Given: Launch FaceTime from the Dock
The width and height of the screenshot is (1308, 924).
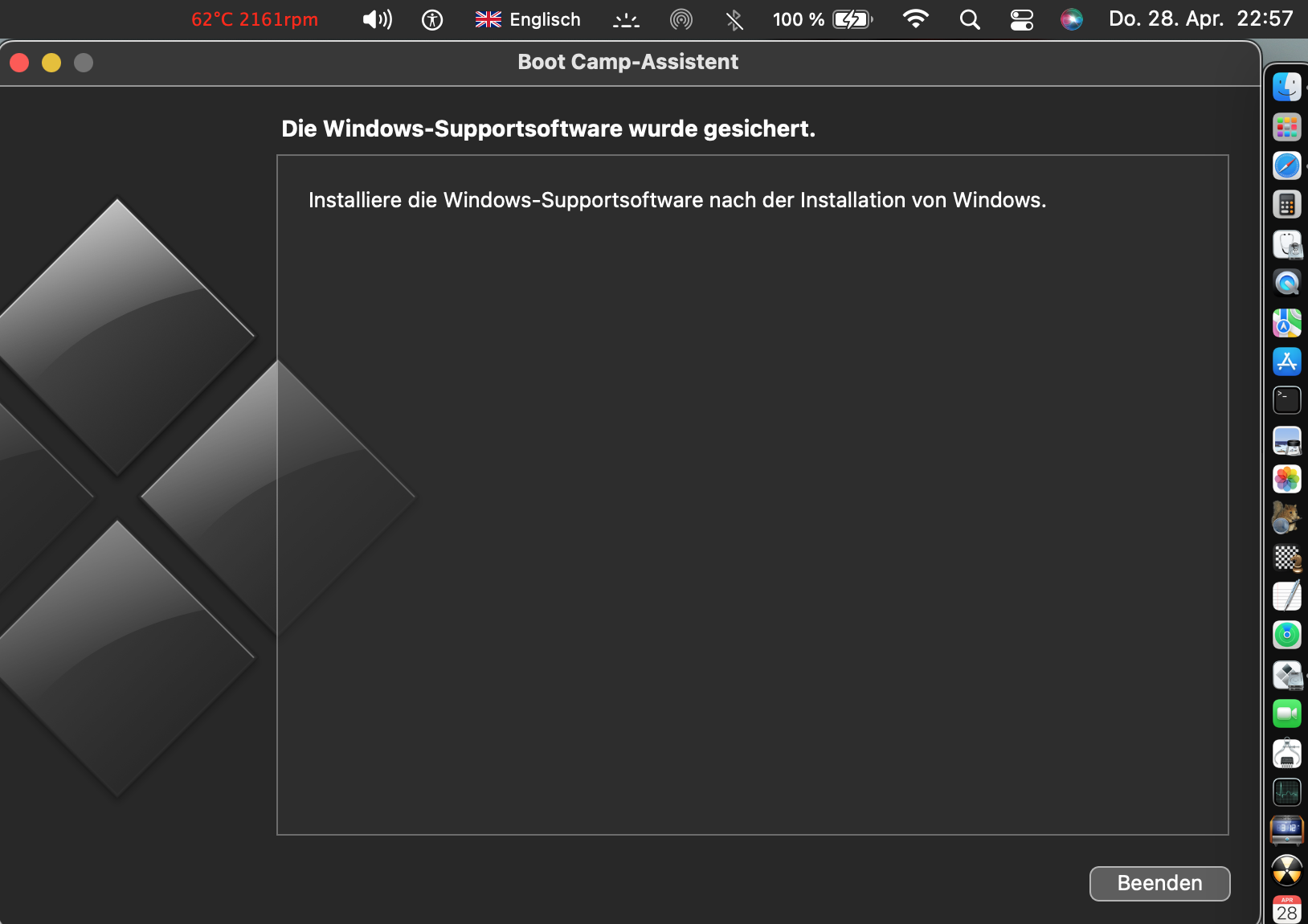Looking at the screenshot, I should click(x=1287, y=713).
